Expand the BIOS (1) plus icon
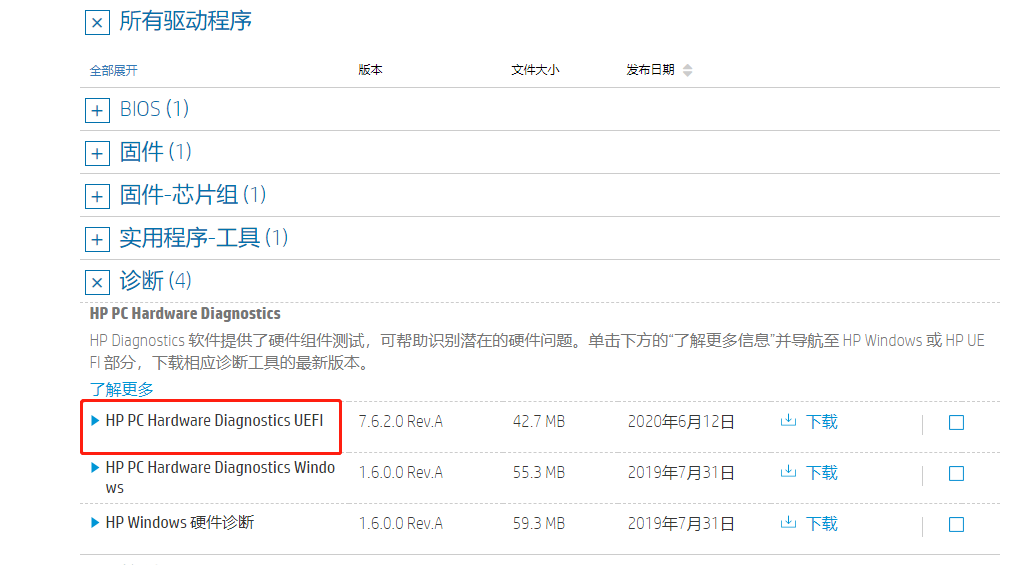 tap(97, 110)
